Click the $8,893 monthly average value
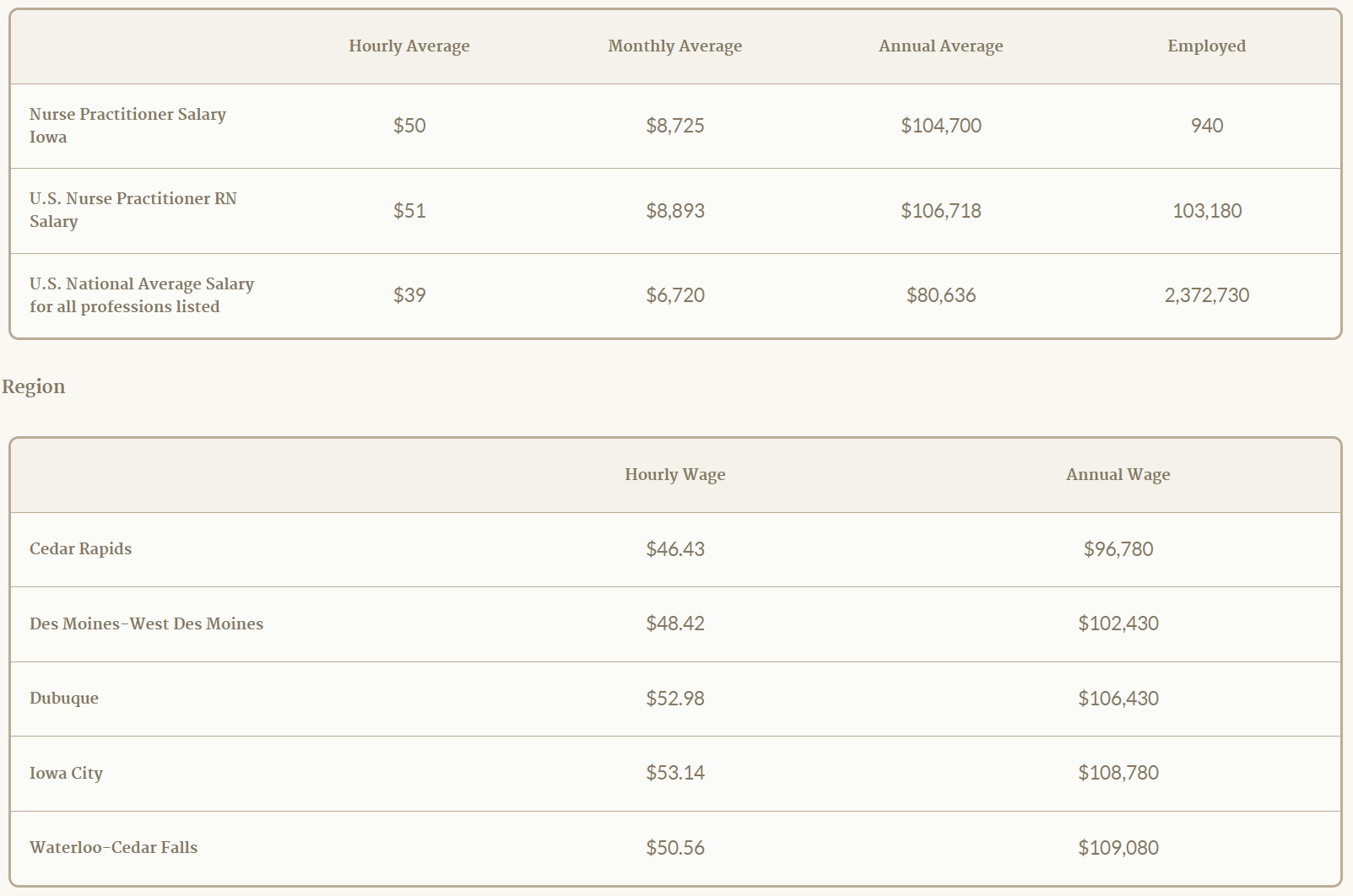Image resolution: width=1353 pixels, height=896 pixels. click(x=675, y=211)
